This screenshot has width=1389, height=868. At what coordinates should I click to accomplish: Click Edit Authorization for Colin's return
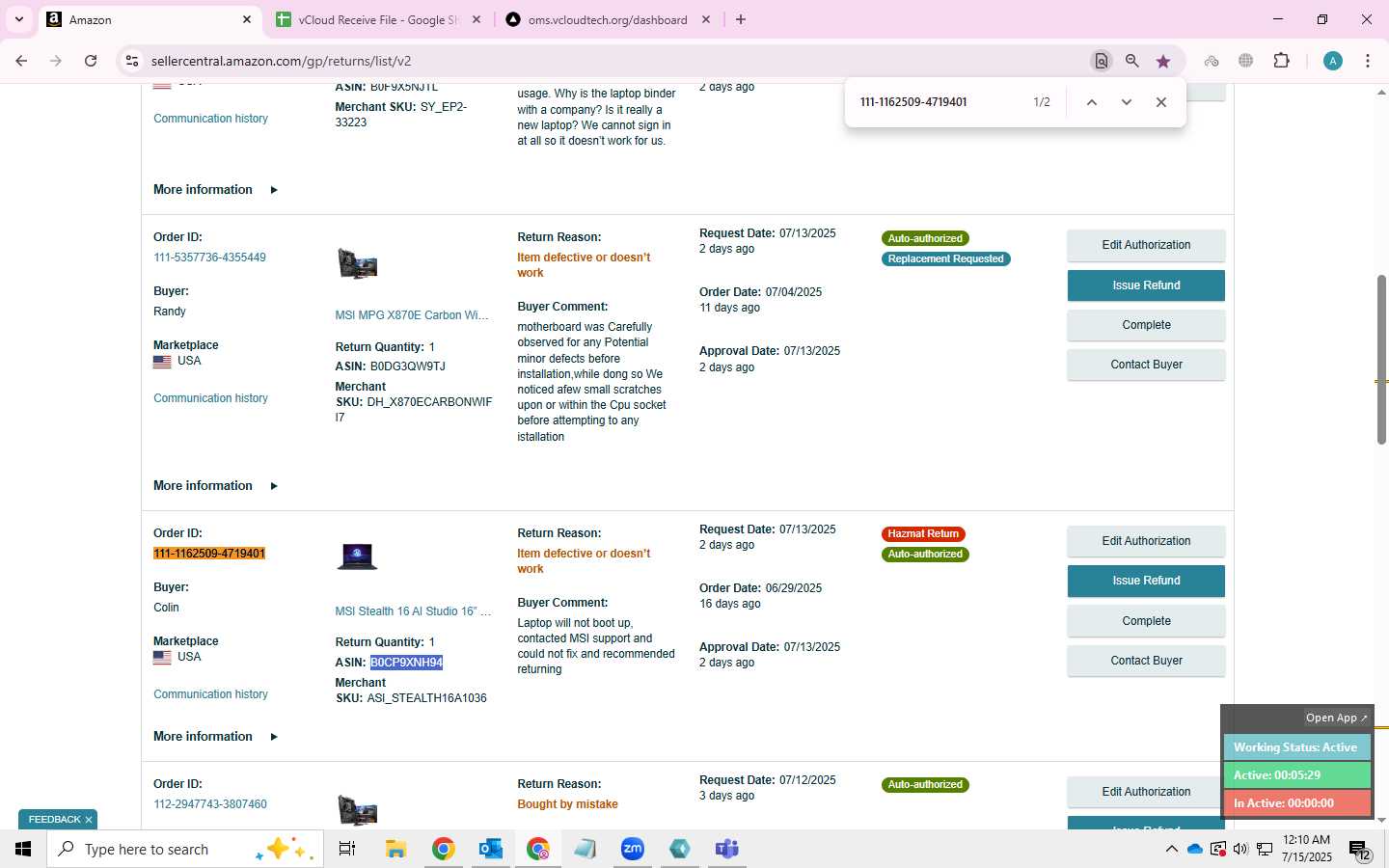pyautogui.click(x=1146, y=541)
